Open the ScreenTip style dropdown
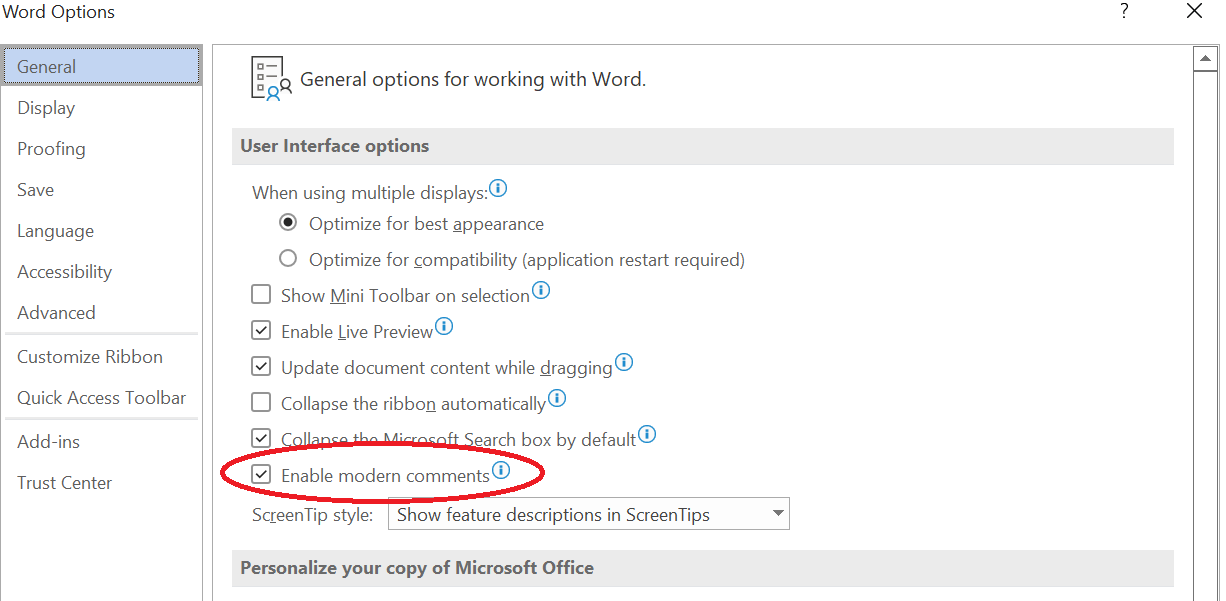This screenshot has width=1226, height=601. (x=591, y=515)
